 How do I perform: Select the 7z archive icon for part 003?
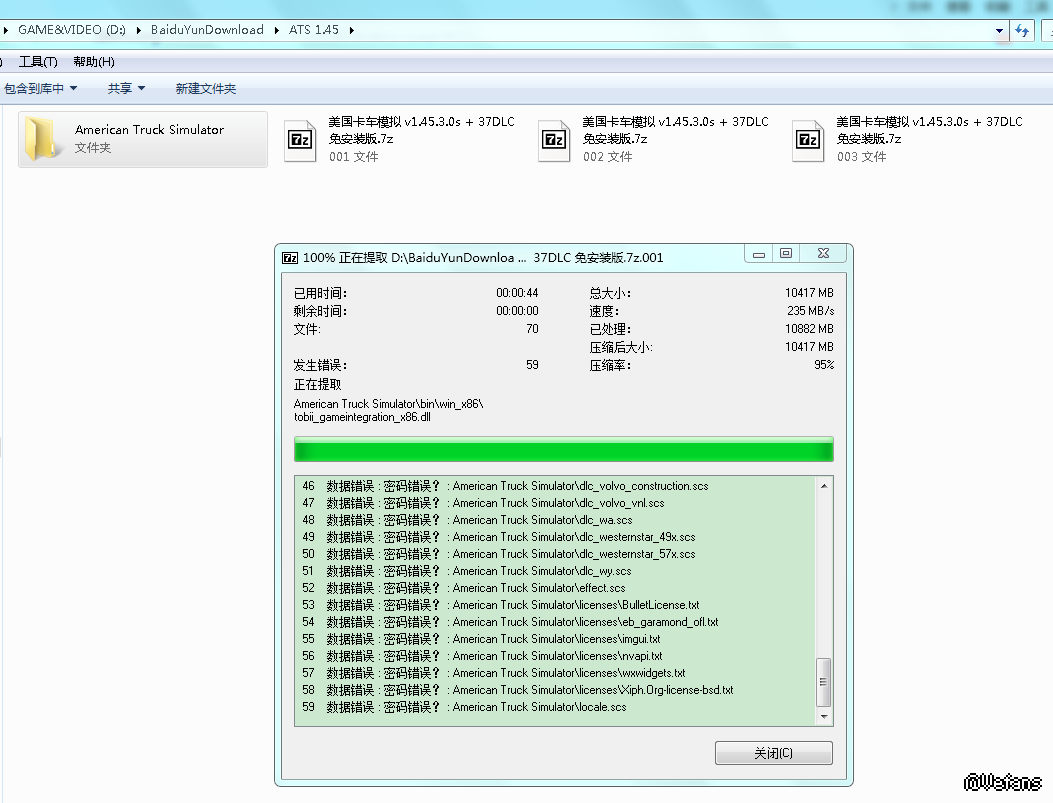807,140
